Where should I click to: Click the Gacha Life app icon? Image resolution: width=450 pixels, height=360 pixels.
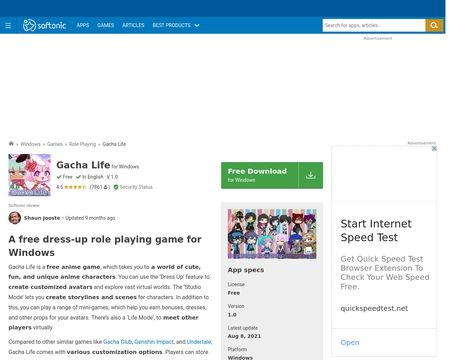coord(30,175)
